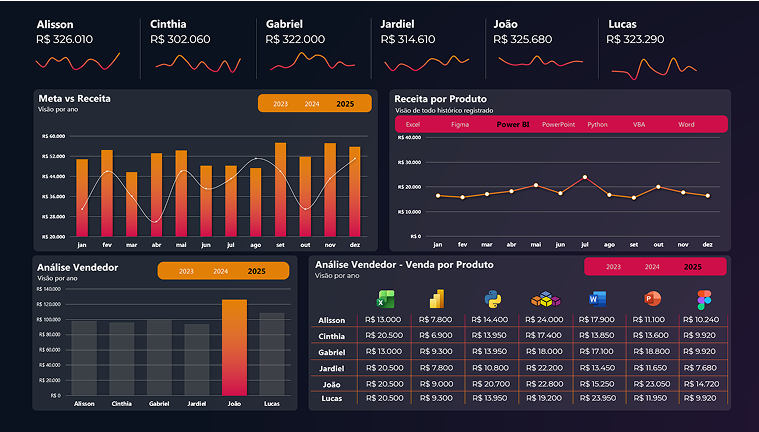Click the PowerPoint product icon
Image resolution: width=759 pixels, height=432 pixels.
(x=652, y=298)
